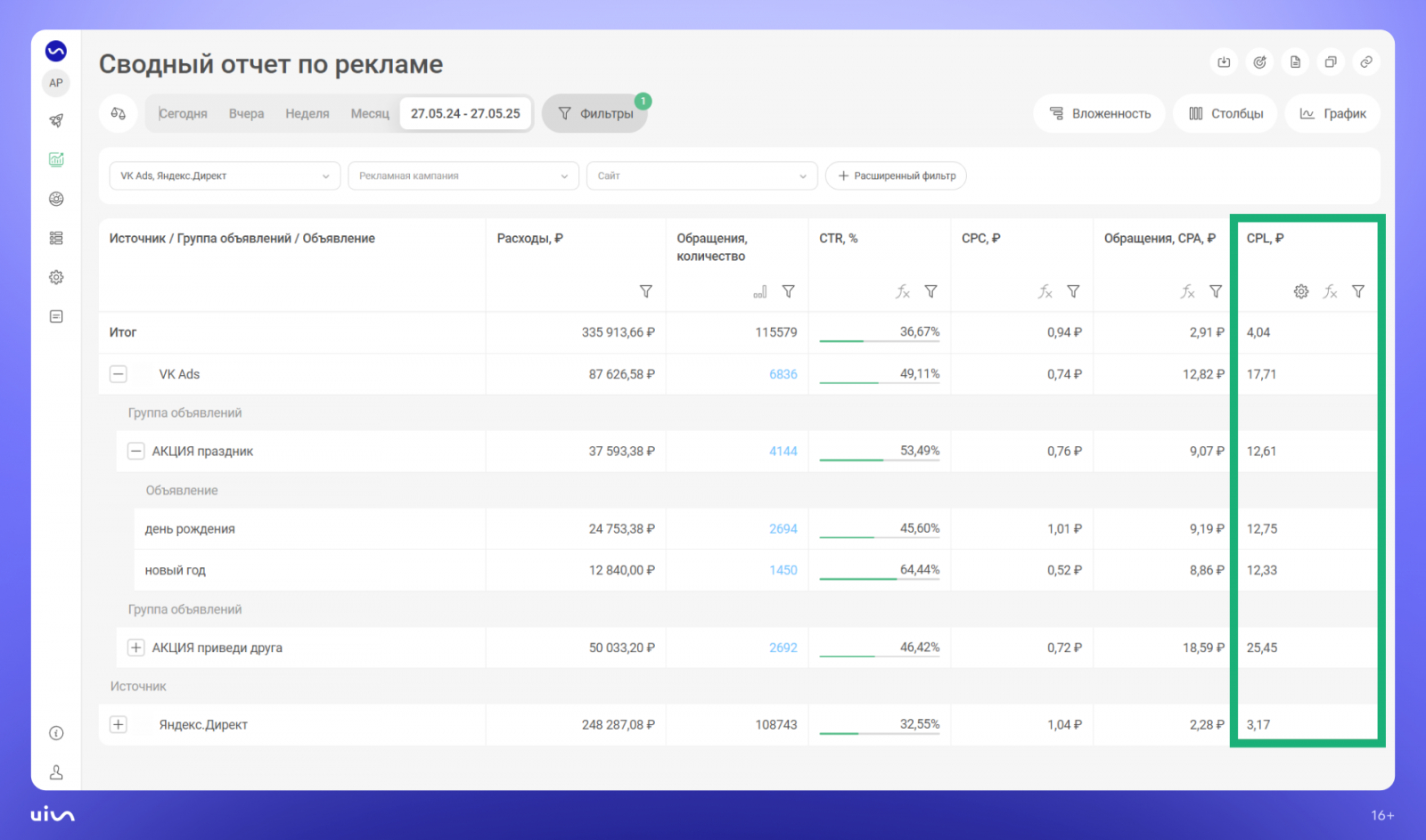This screenshot has width=1426, height=840.
Task: Select the Неделя period tab
Action: pos(307,113)
